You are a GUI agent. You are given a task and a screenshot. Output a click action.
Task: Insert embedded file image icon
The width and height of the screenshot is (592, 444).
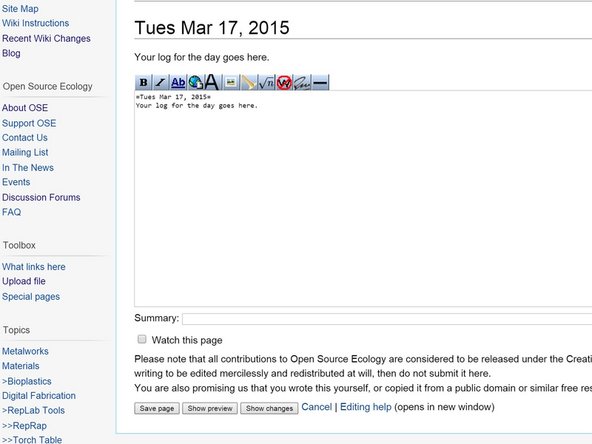pos(230,82)
